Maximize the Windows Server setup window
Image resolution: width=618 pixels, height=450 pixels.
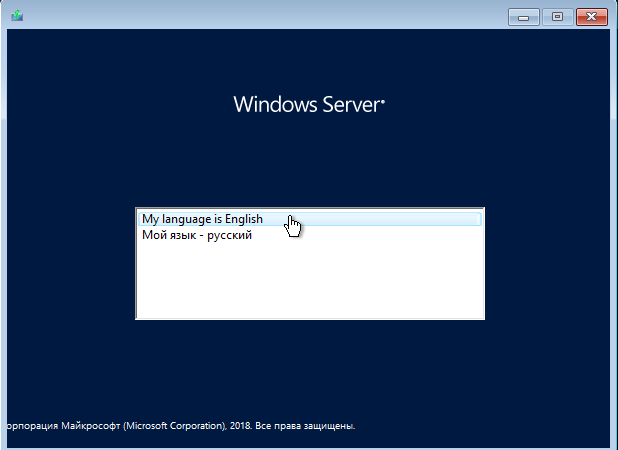[x=557, y=17]
